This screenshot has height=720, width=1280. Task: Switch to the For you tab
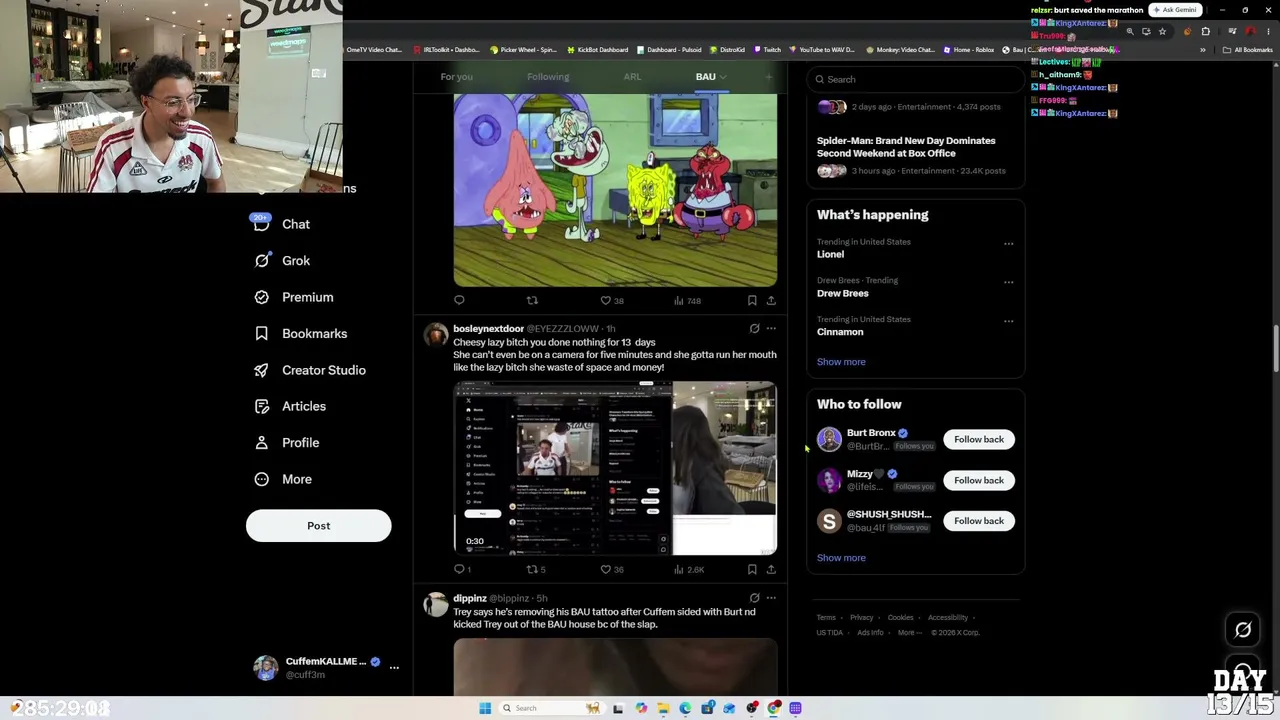point(456,77)
